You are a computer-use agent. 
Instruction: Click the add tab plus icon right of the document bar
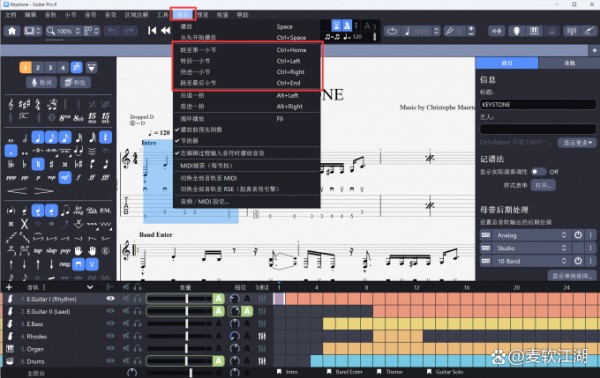(x=594, y=50)
